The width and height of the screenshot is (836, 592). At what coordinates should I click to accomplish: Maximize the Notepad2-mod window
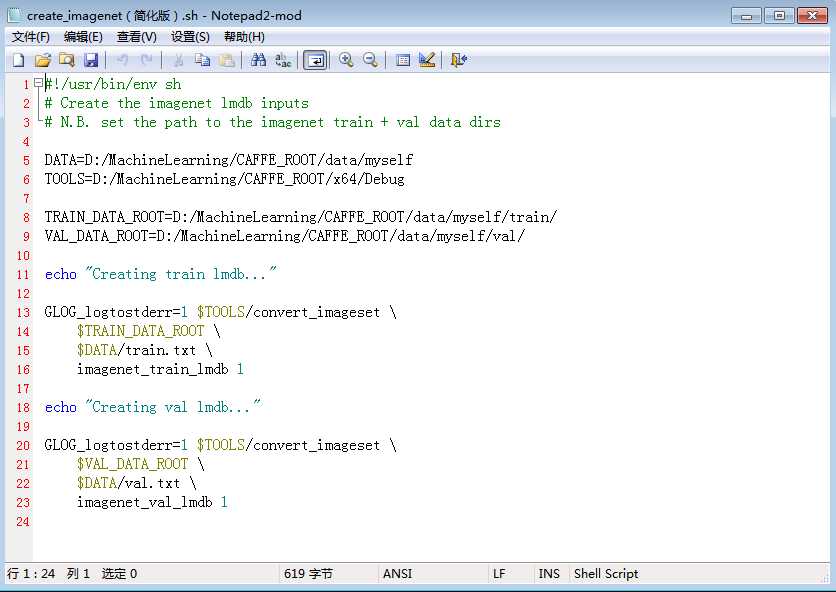779,15
